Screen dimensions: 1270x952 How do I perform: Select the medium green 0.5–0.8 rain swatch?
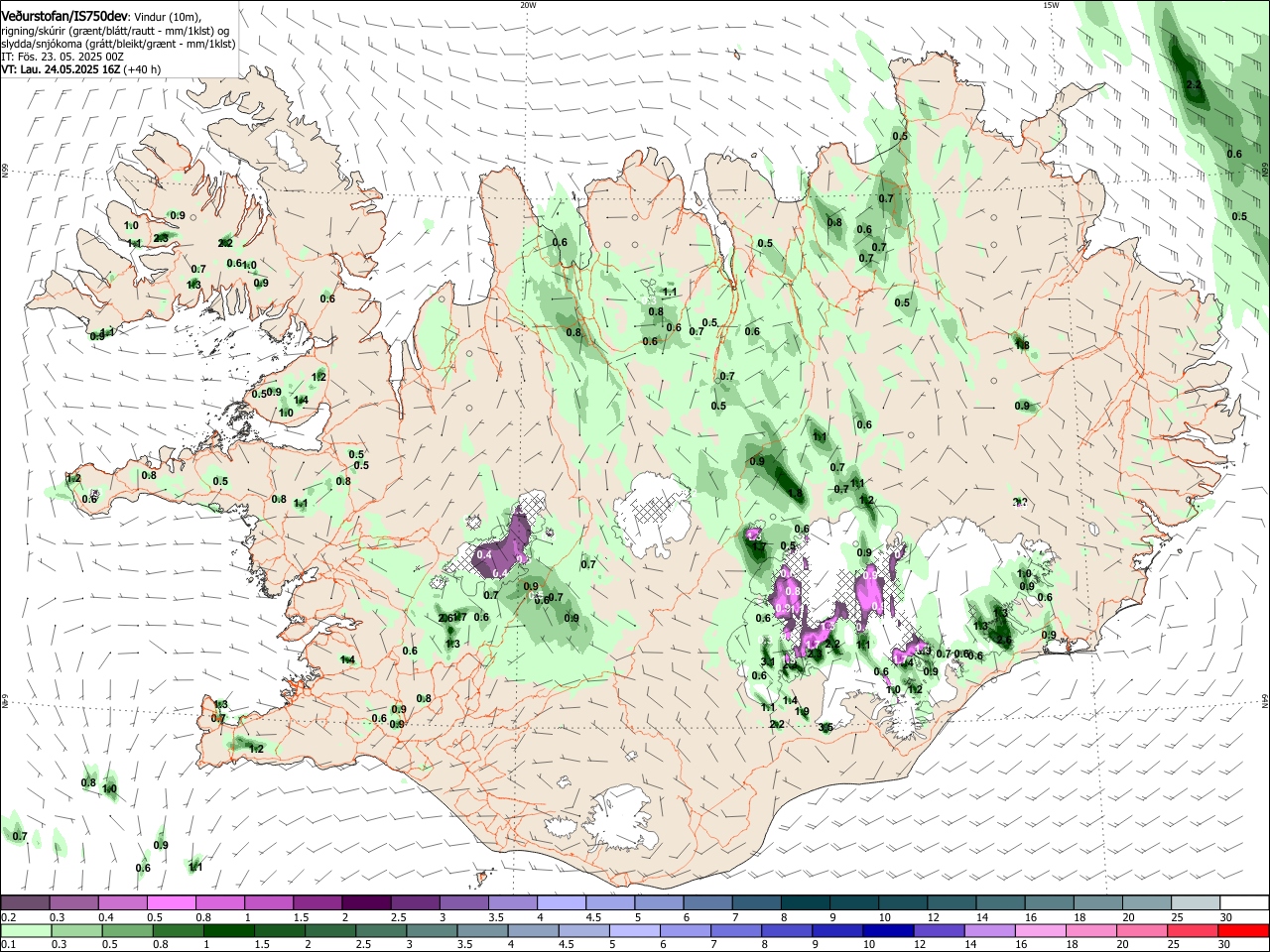coord(127,930)
